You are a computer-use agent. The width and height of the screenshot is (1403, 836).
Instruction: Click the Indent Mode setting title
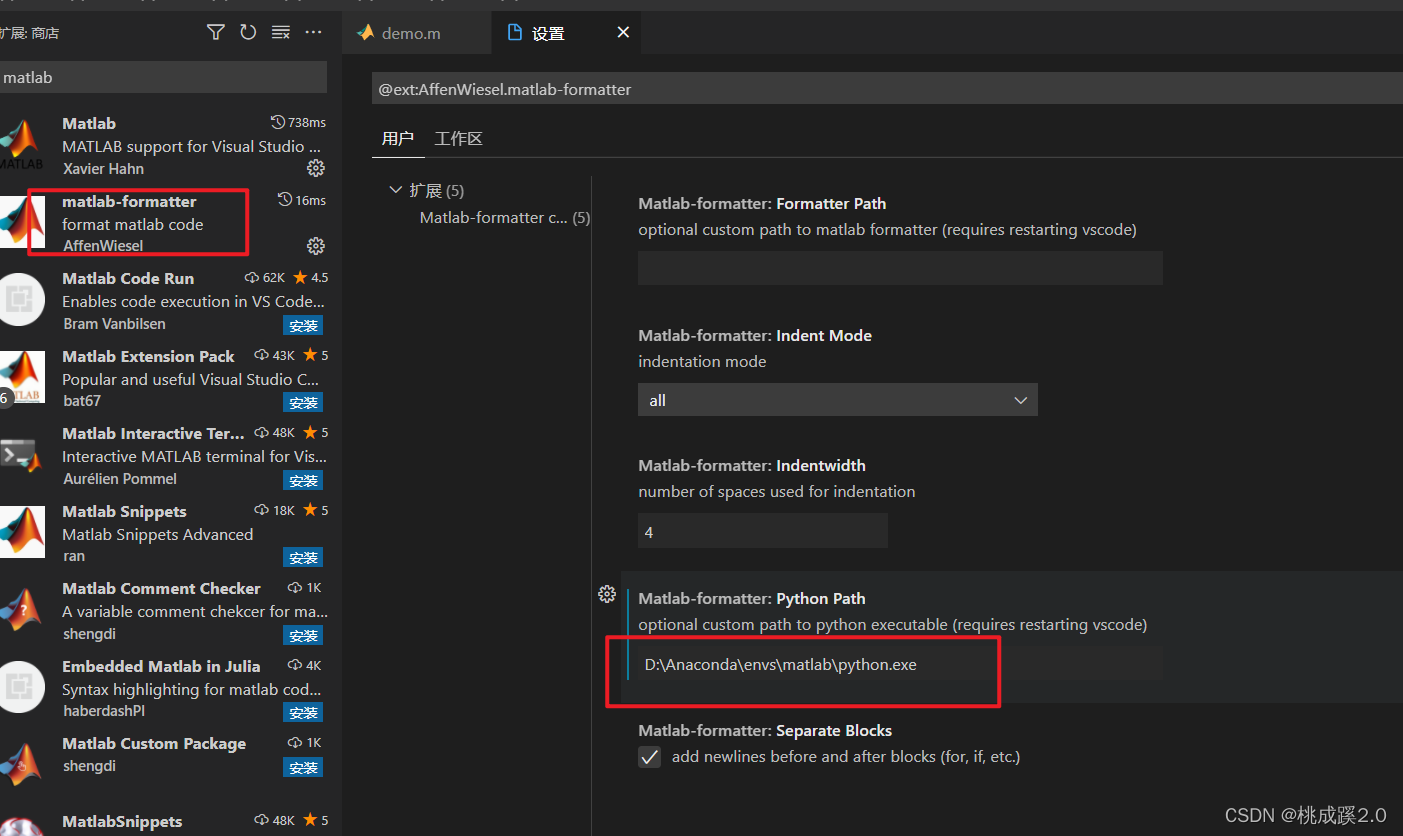pyautogui.click(x=755, y=335)
